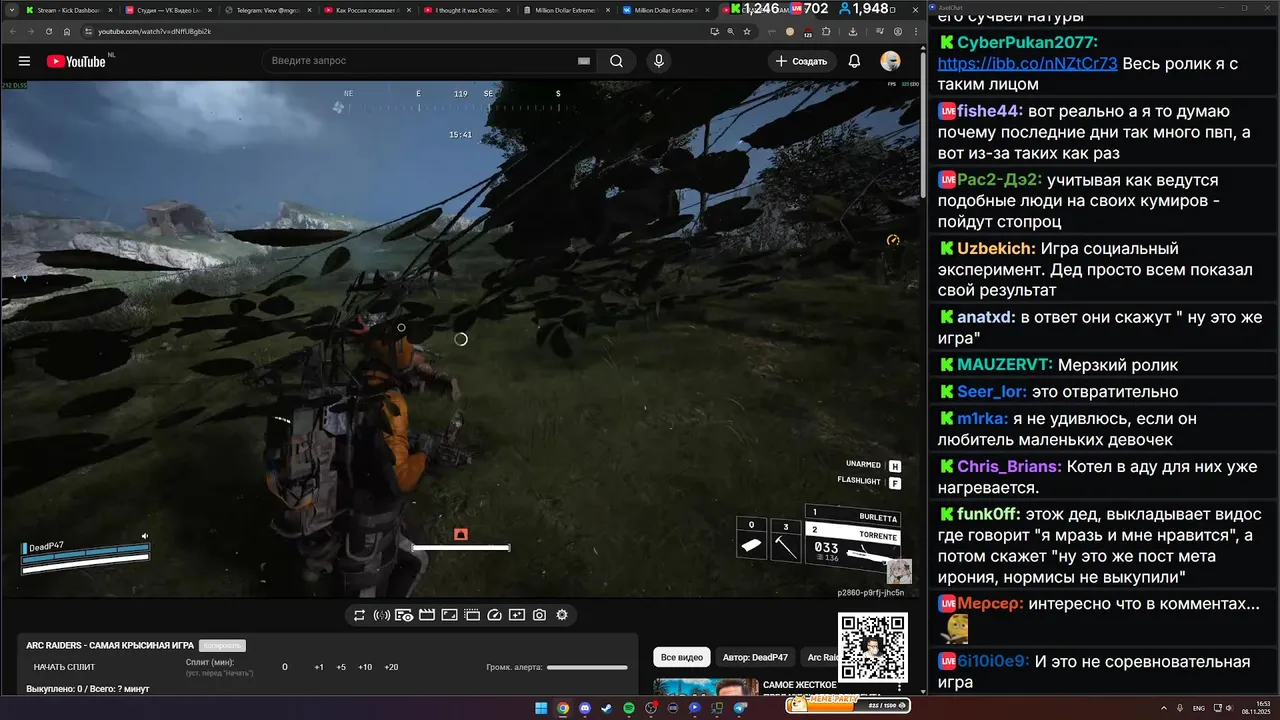Click the card-with-eye visibility icon
The image size is (1280, 720).
404,615
